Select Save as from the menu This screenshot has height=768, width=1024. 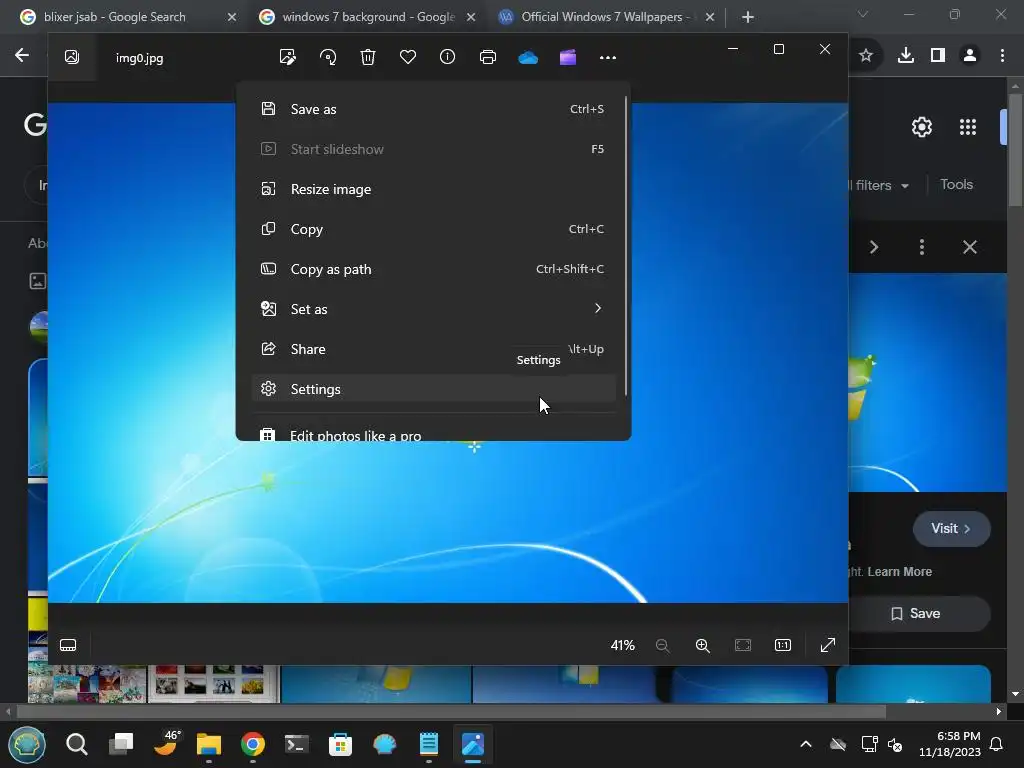433,109
